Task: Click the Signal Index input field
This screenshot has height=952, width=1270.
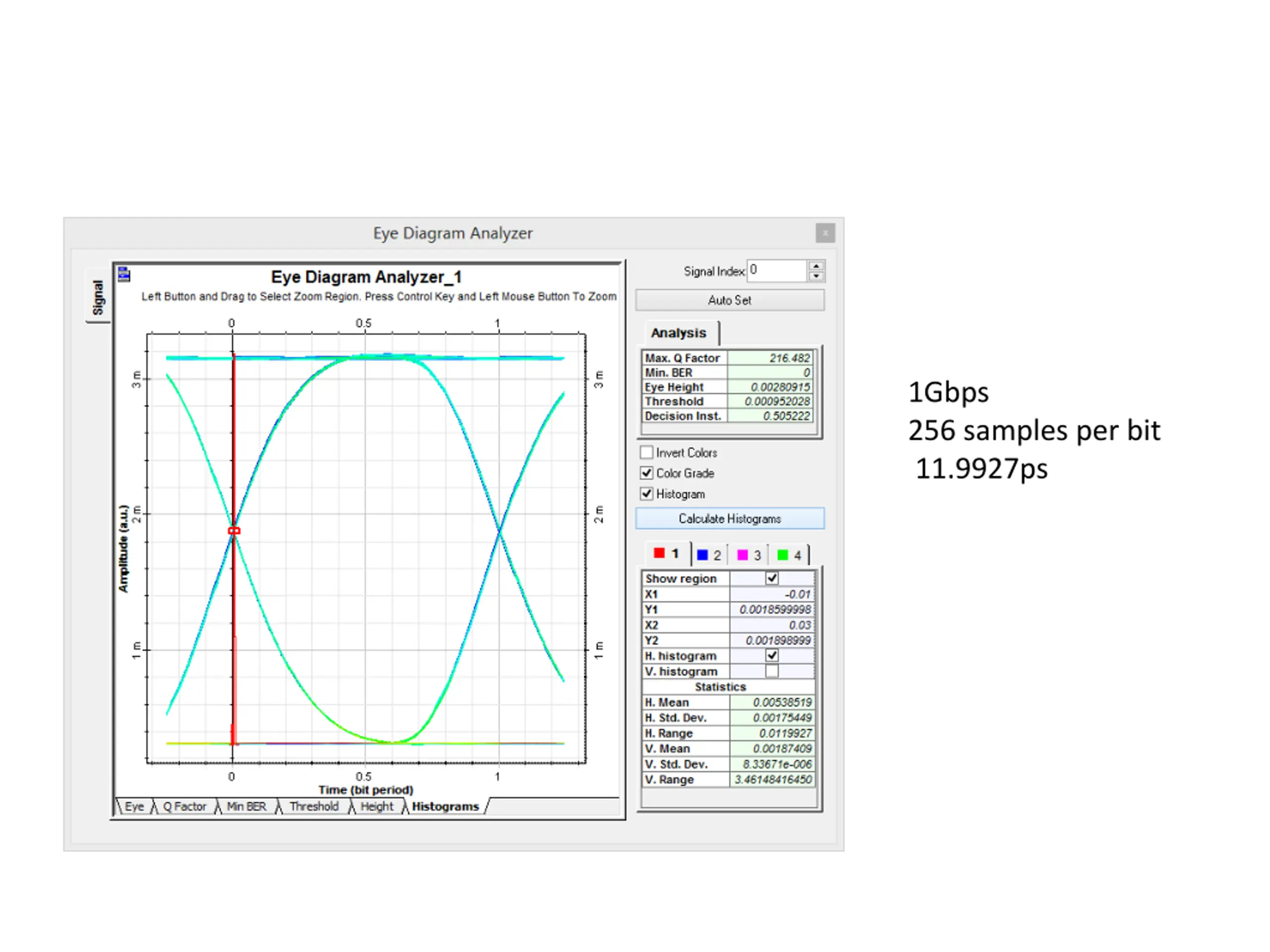Action: (x=777, y=270)
